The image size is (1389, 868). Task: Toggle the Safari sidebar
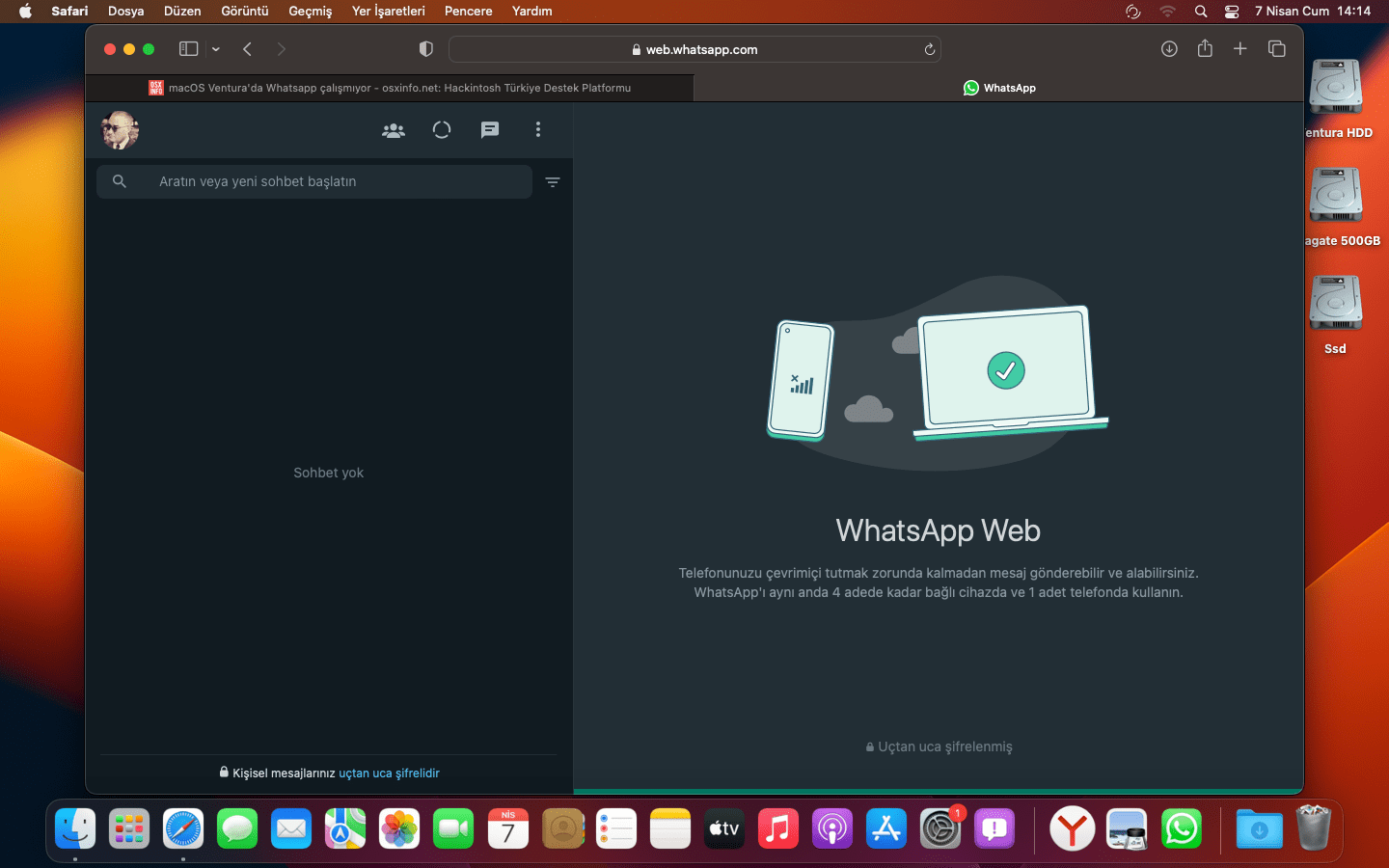(x=188, y=49)
